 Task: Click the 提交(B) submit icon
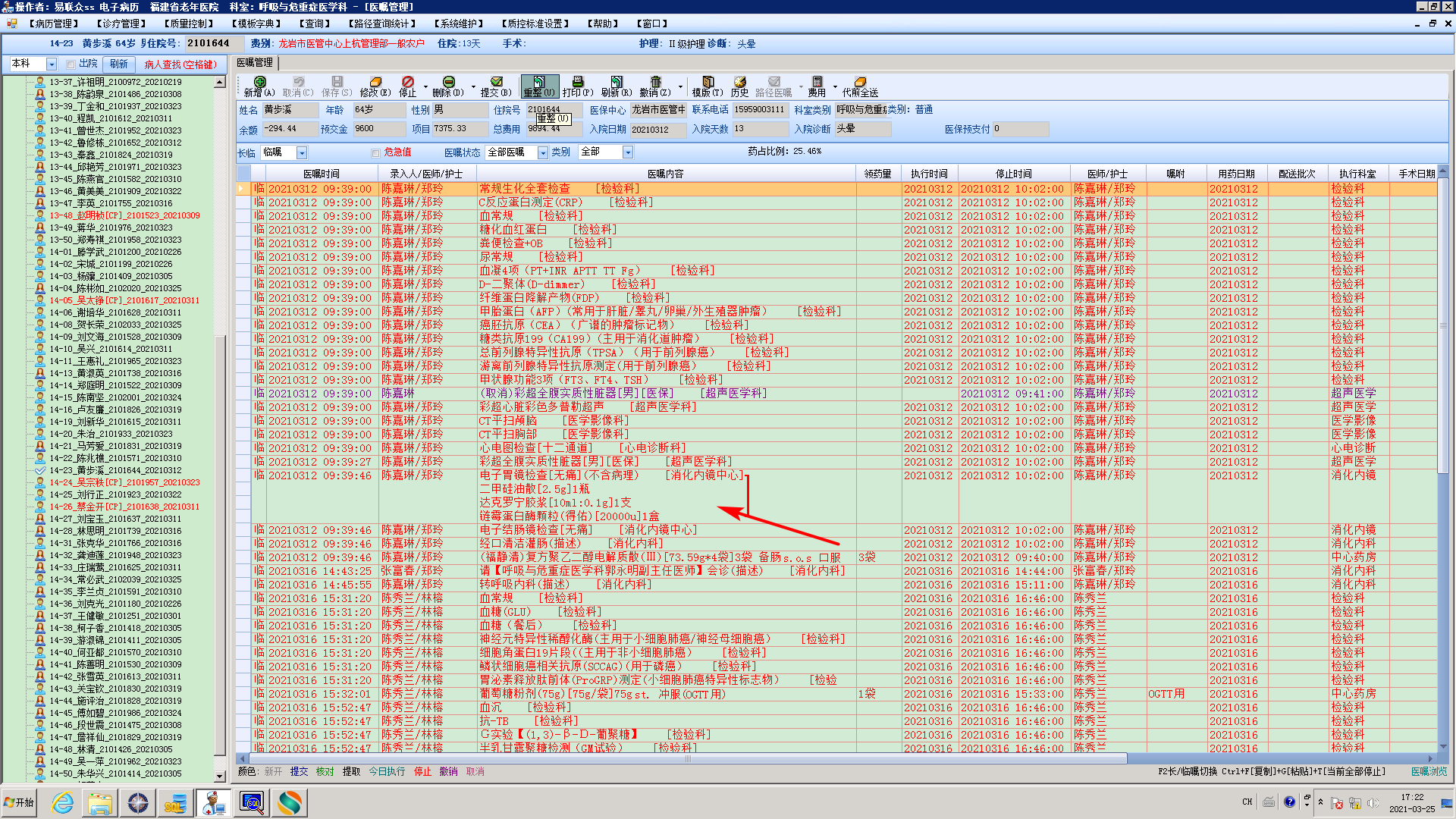497,82
